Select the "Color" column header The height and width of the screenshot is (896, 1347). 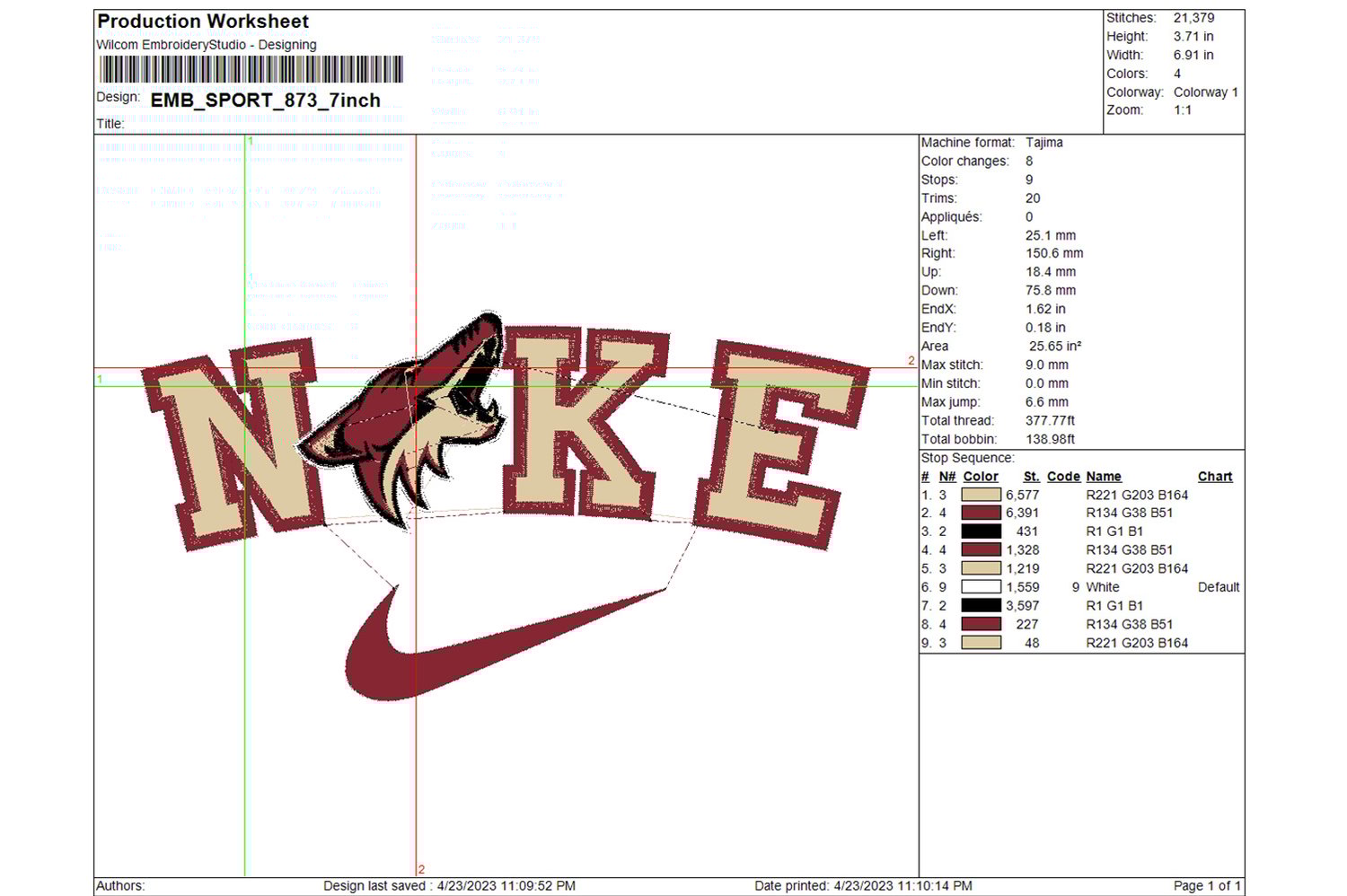coord(981,477)
